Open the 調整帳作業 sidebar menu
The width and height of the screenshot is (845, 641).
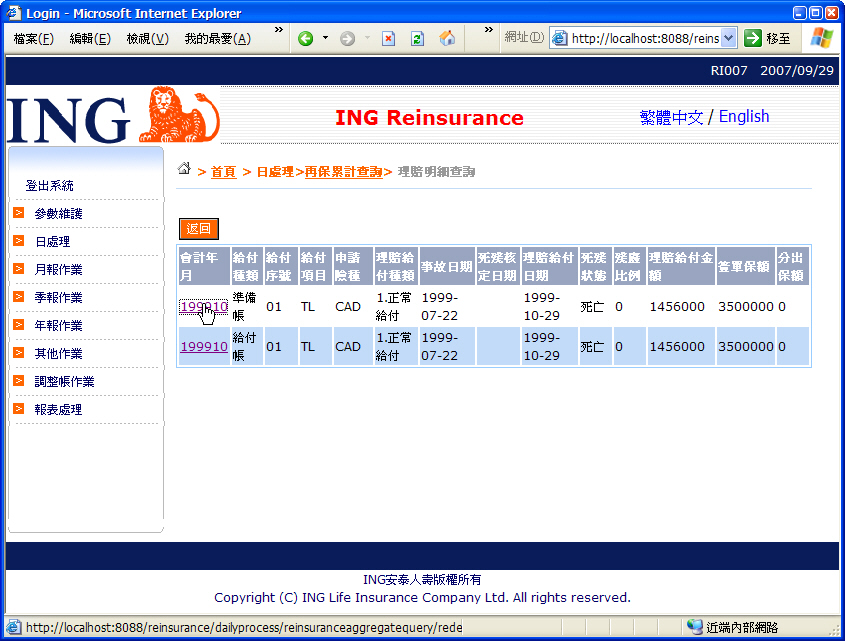coord(64,382)
